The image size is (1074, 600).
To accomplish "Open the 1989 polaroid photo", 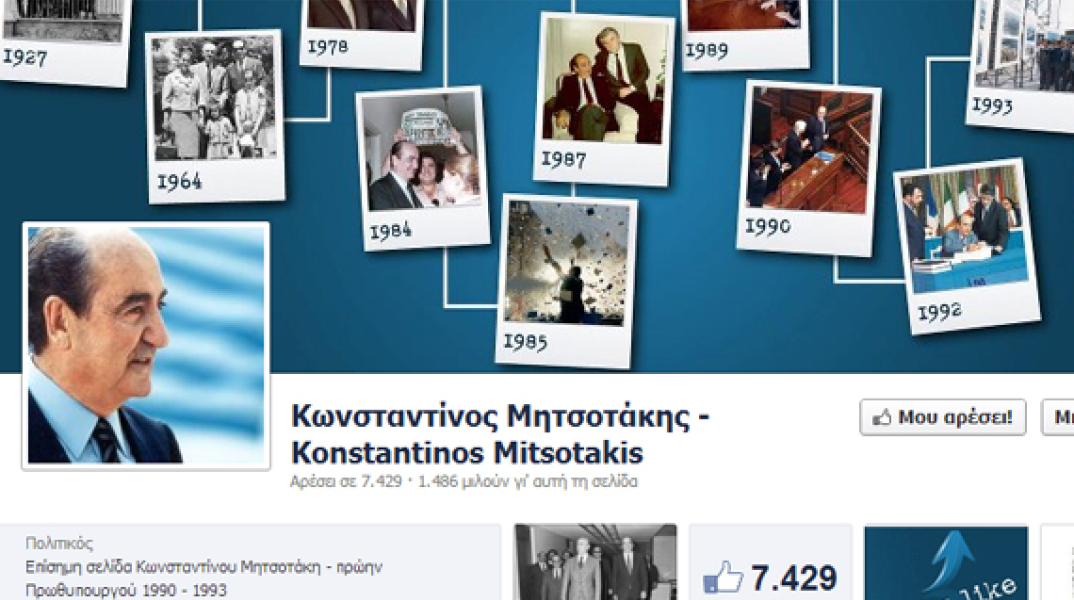I will [747, 33].
